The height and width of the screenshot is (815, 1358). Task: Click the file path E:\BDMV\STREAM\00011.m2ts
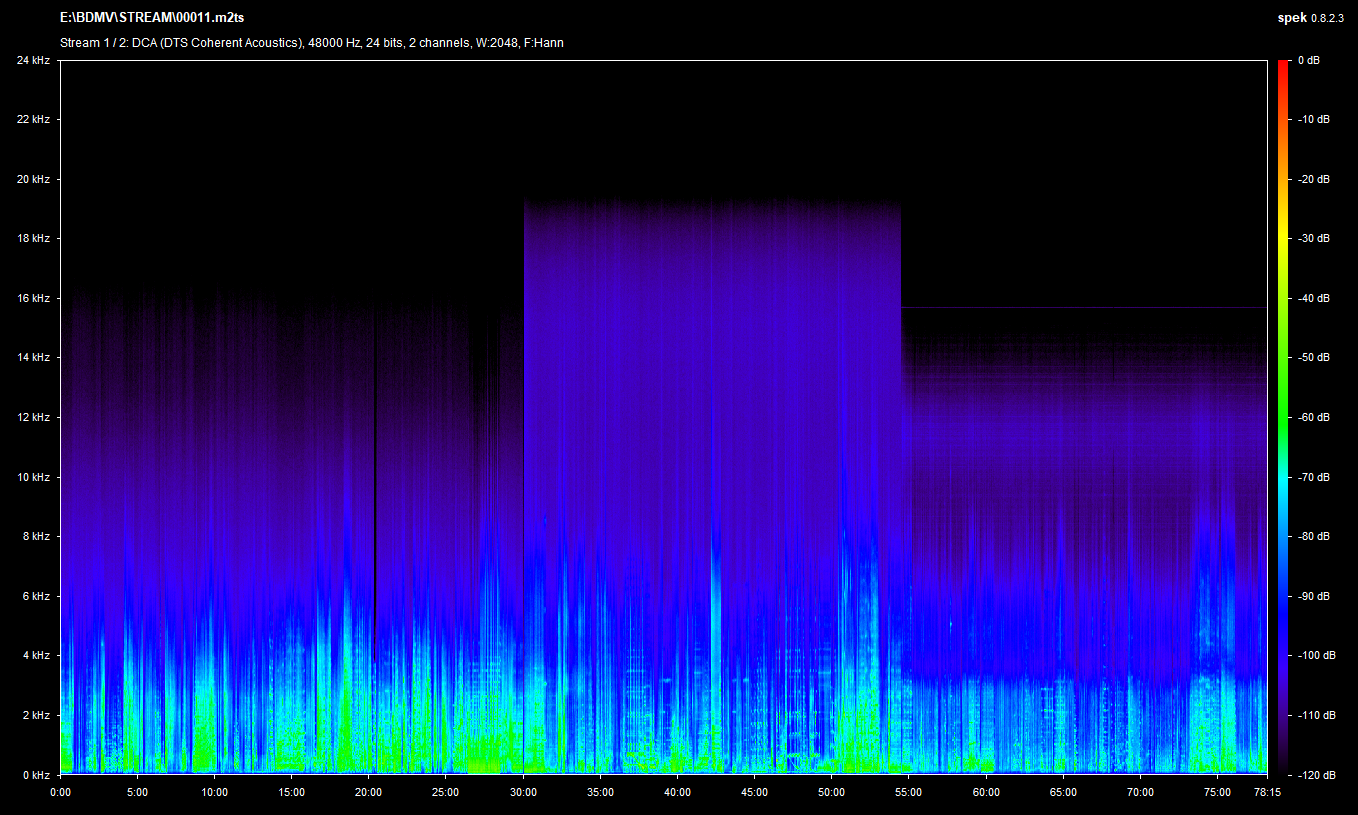[x=152, y=17]
